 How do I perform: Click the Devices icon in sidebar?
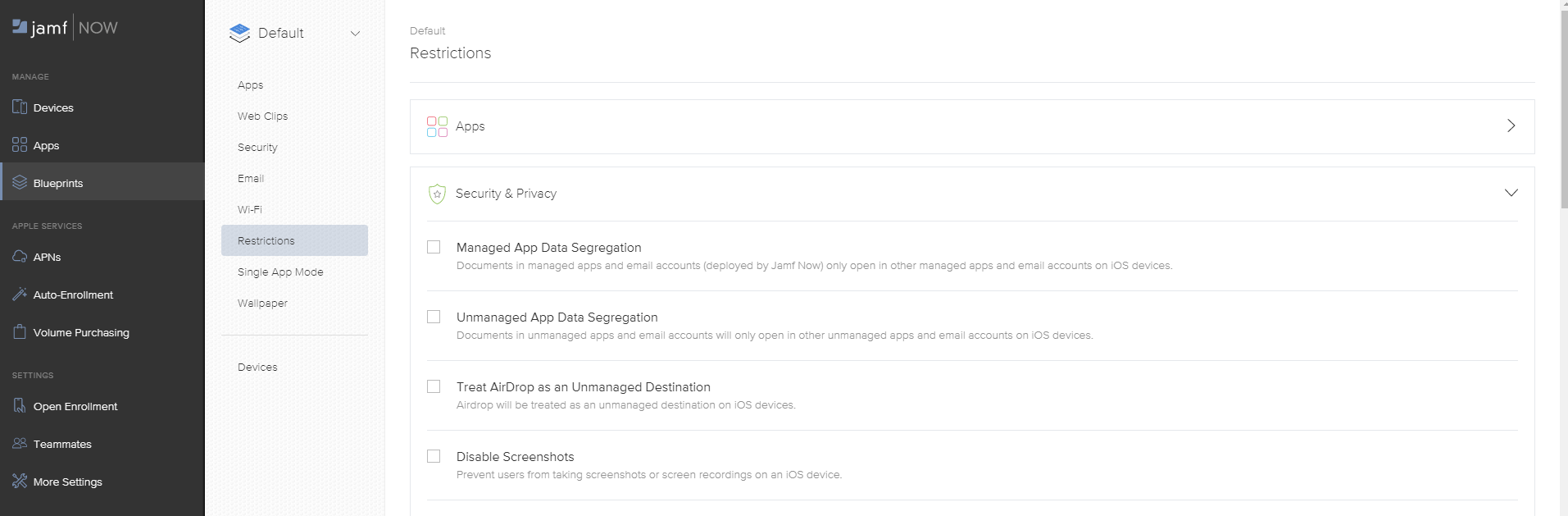point(20,107)
